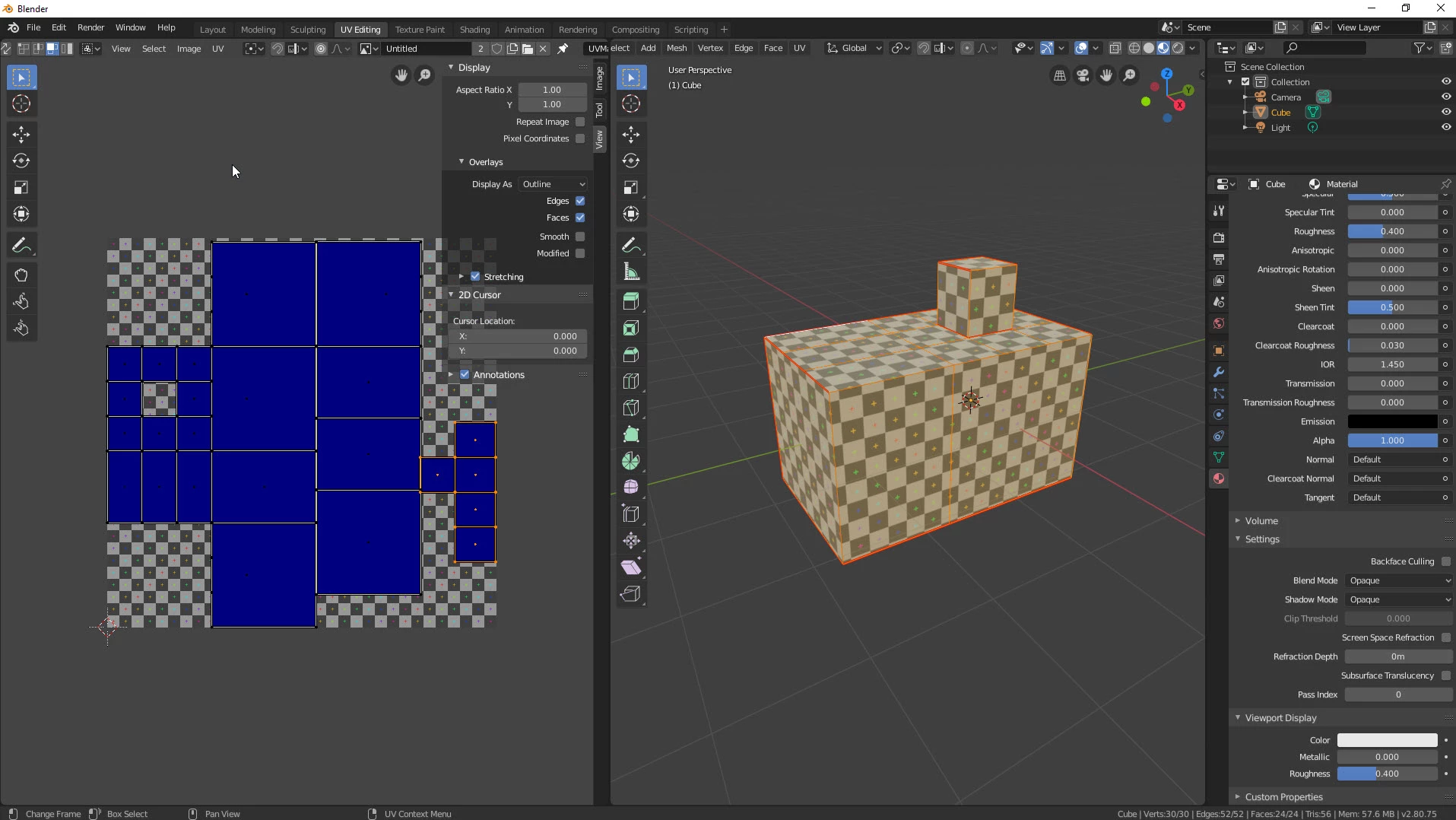Pick the UV editor Scale tool
This screenshot has width=1456, height=820.
pyautogui.click(x=21, y=188)
